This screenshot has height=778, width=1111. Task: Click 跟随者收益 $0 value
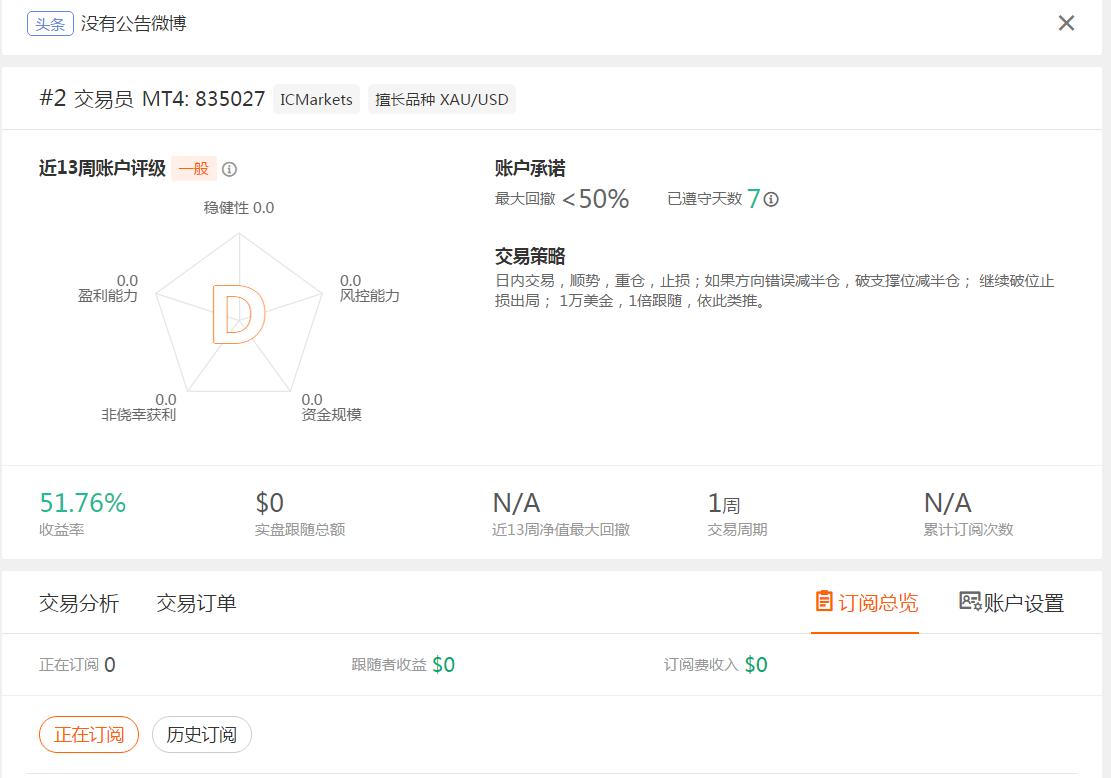point(444,665)
